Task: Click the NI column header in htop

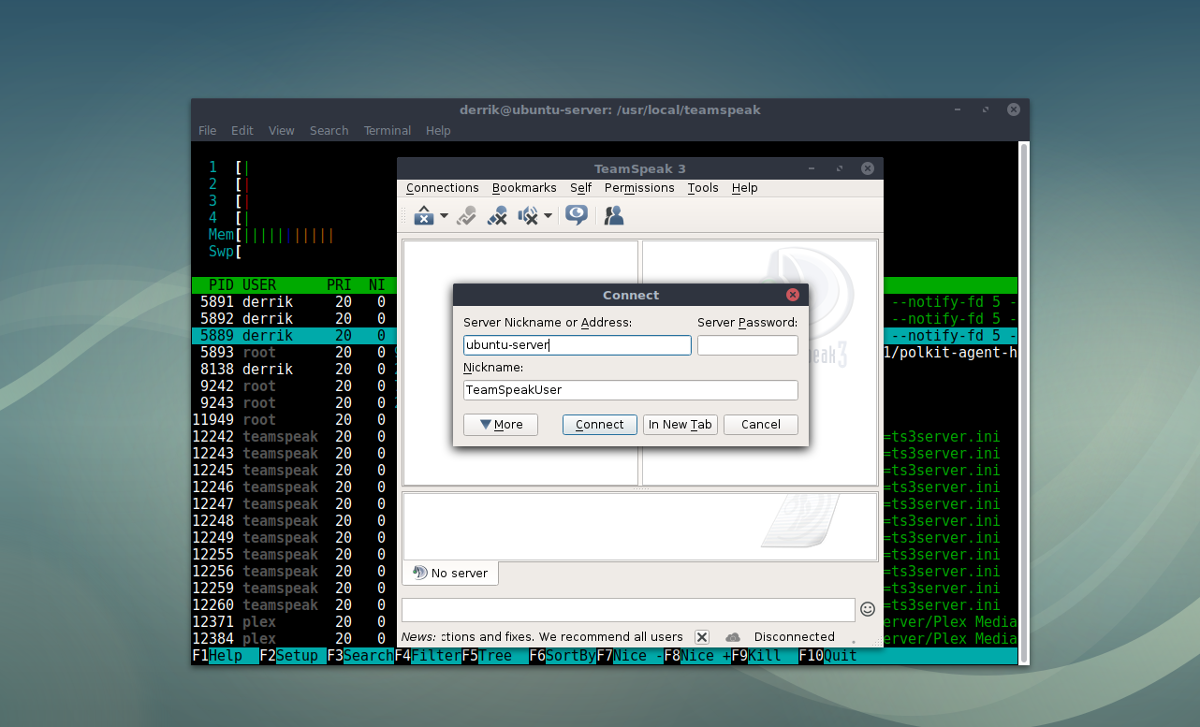Action: [x=377, y=285]
